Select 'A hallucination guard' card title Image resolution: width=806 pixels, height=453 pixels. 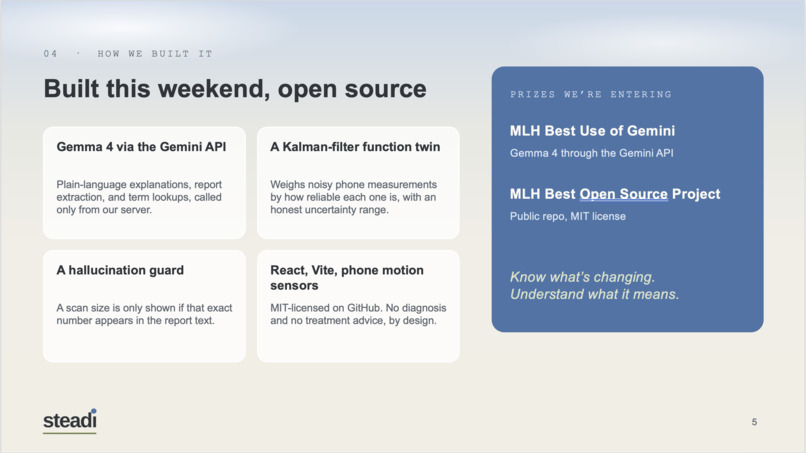point(120,270)
